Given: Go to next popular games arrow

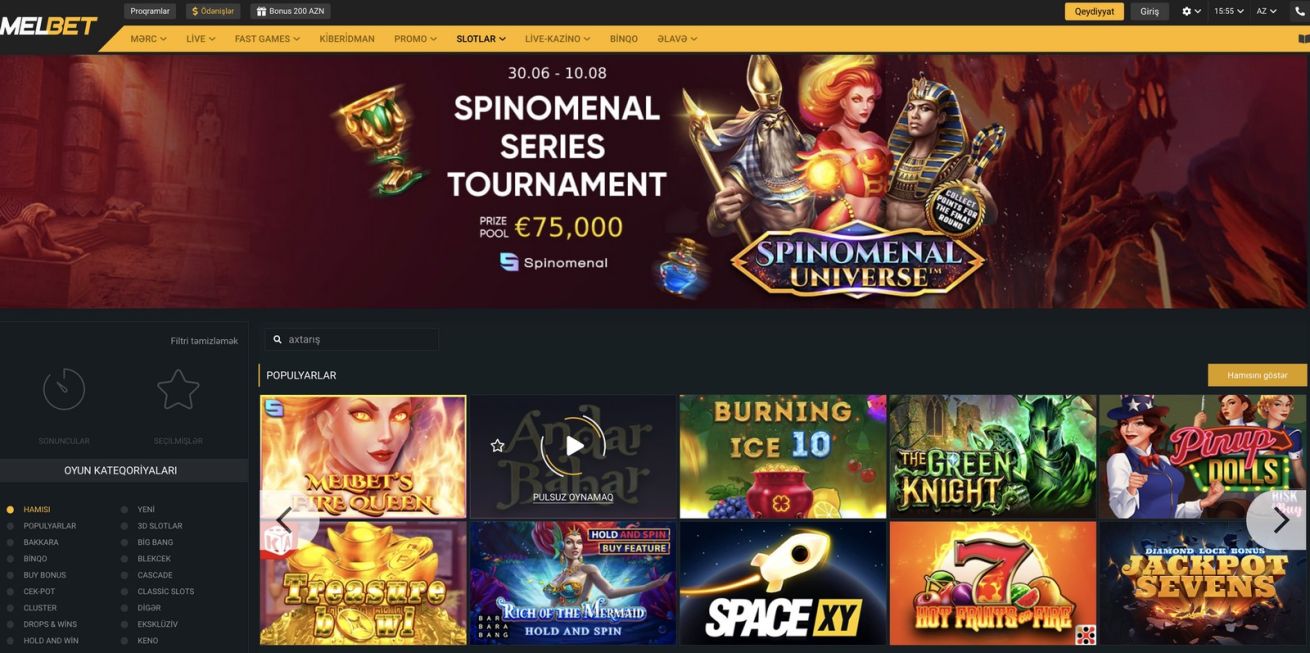Looking at the screenshot, I should point(1280,520).
